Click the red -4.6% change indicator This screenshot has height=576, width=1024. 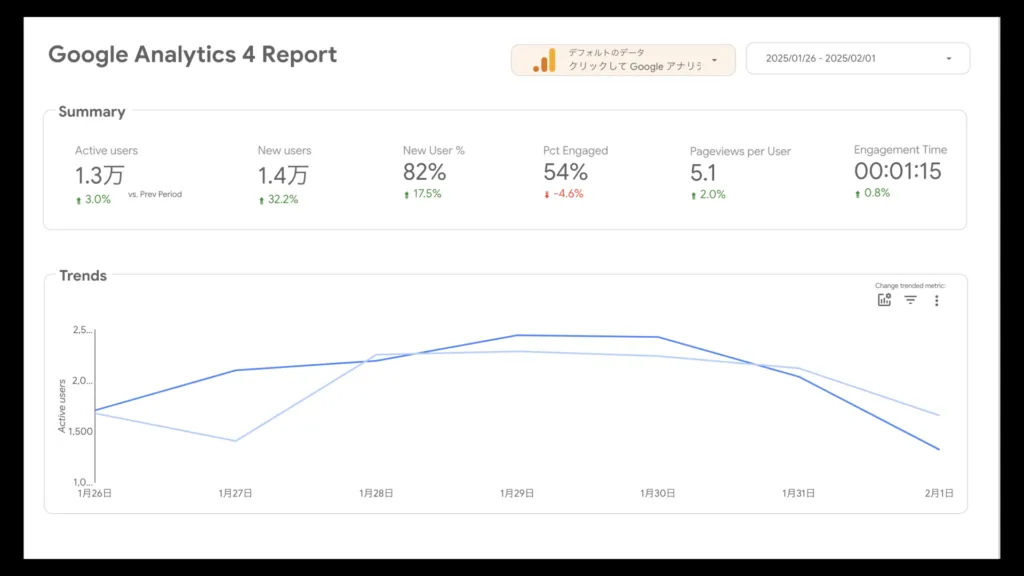point(564,194)
